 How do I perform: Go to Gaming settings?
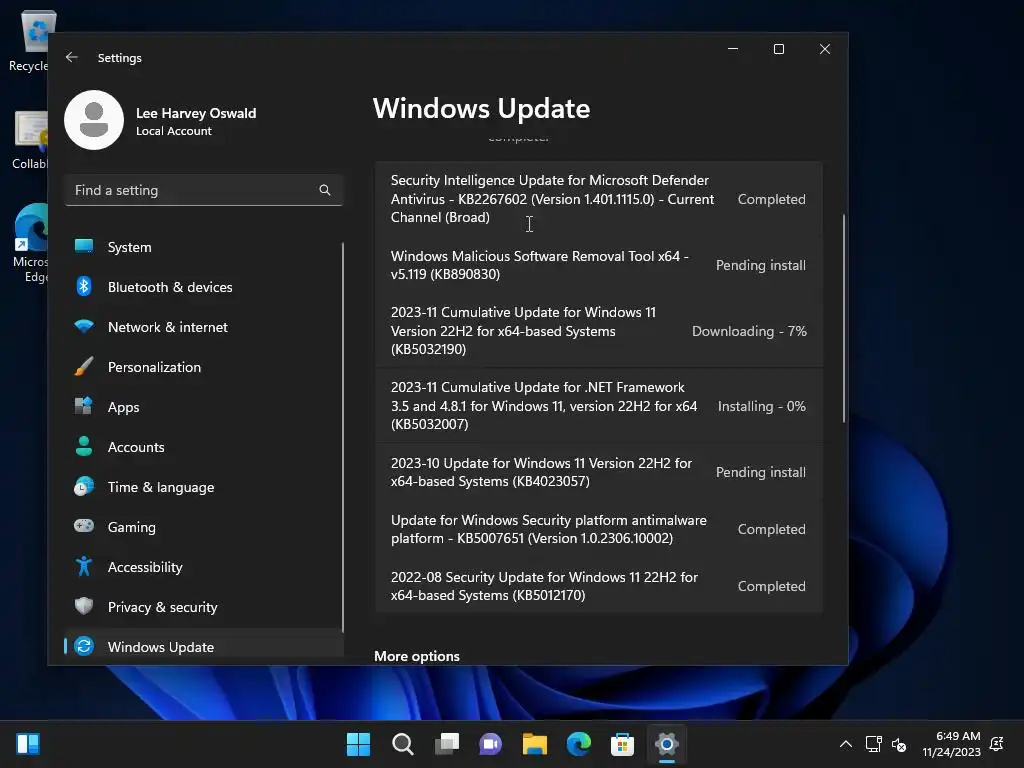click(x=203, y=526)
